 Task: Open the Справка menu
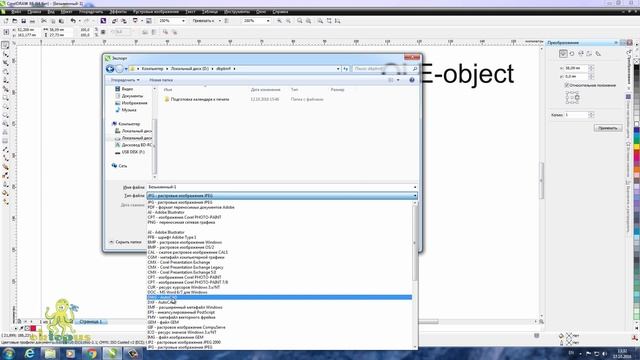[x=280, y=12]
